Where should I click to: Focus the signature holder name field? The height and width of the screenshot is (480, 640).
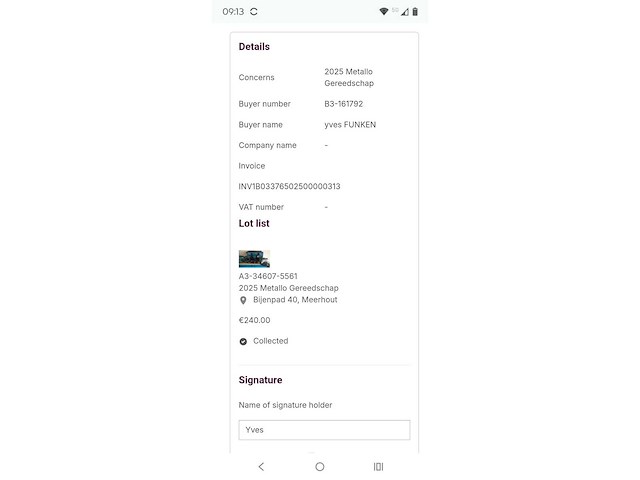[x=324, y=430]
